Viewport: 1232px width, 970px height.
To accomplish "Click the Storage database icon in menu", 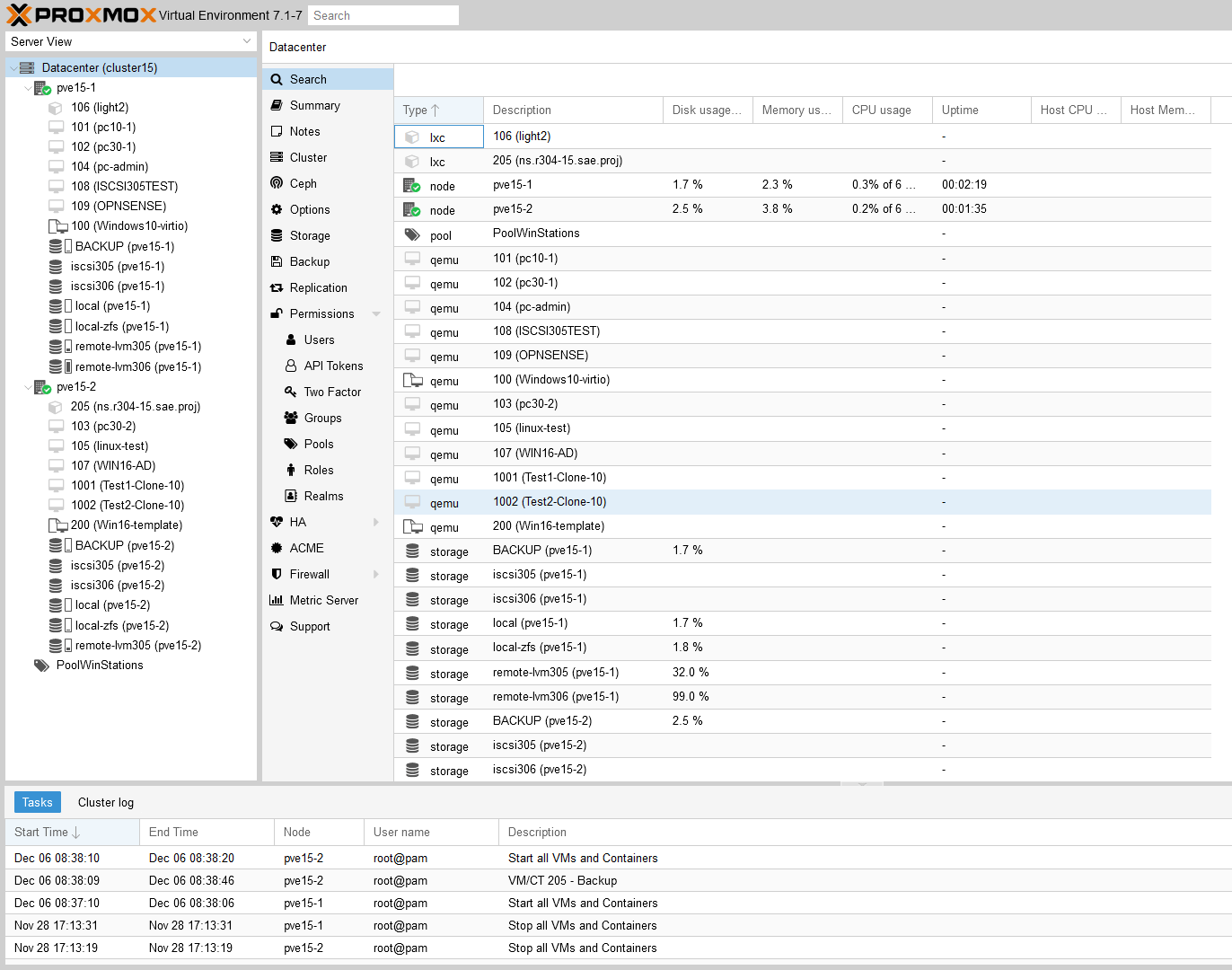I will tap(277, 235).
